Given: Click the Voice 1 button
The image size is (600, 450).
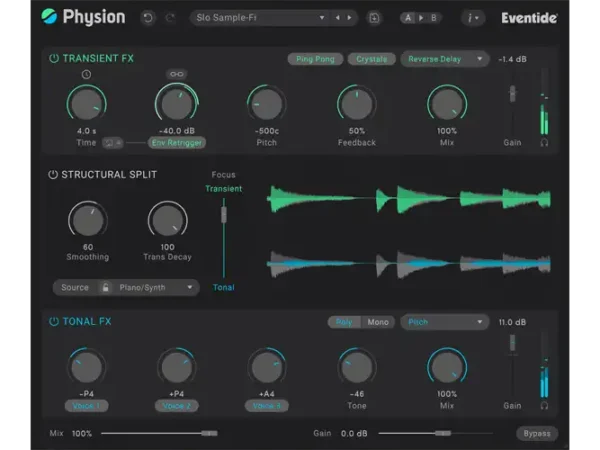Looking at the screenshot, I should pos(86,406).
